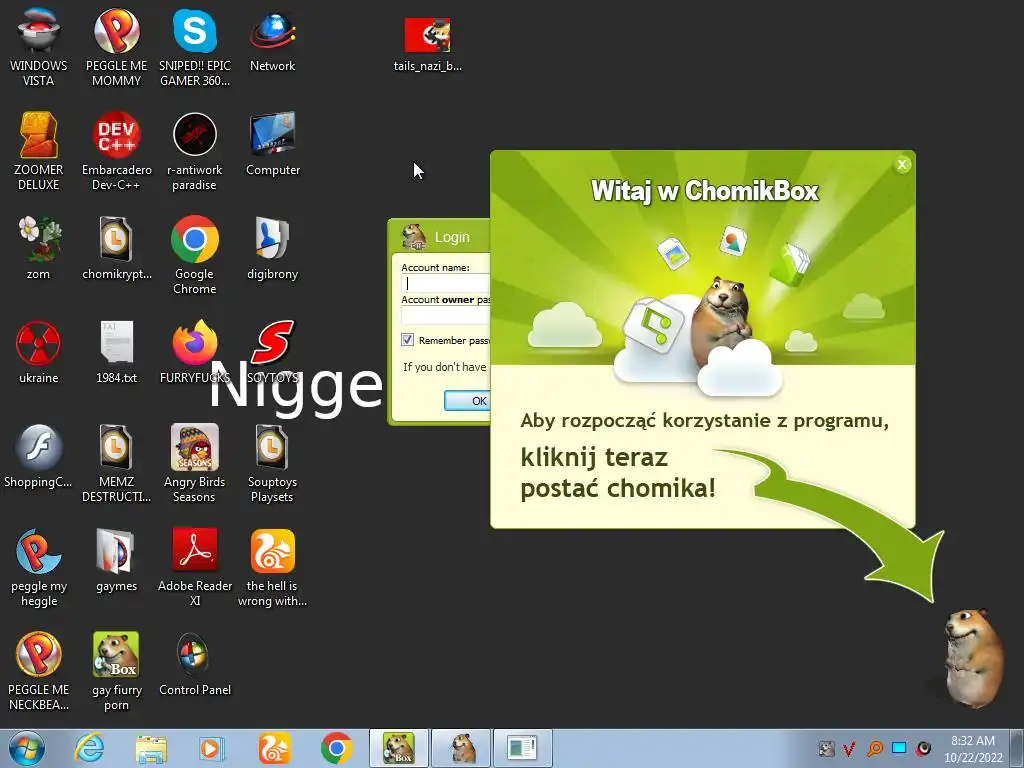
Task: Select the PEGGLE ME MOMMY desktop icon
Action: pos(116,47)
